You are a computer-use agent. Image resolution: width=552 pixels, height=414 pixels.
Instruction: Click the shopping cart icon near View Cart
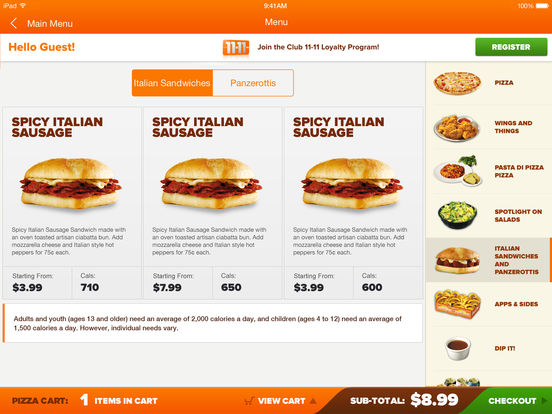click(x=249, y=401)
